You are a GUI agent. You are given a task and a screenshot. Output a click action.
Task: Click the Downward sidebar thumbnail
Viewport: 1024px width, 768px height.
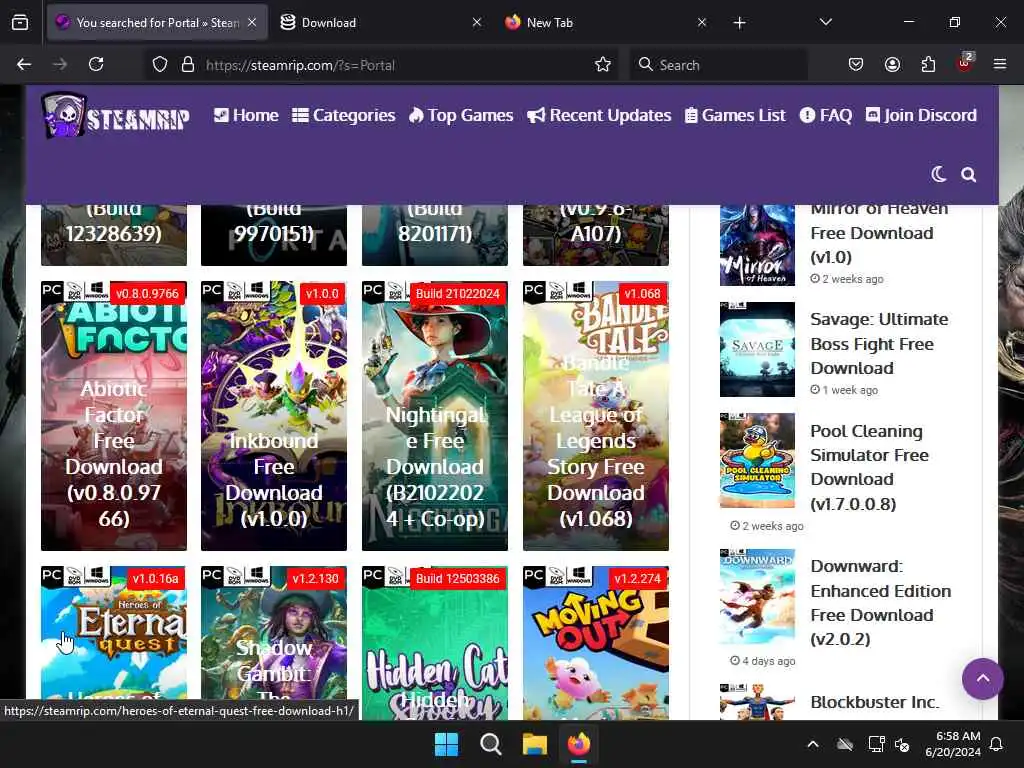(758, 596)
